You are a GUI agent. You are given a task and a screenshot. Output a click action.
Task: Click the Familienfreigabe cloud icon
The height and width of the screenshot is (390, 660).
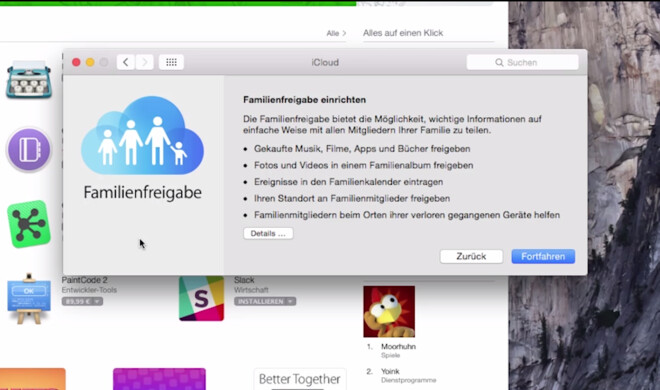pos(142,135)
